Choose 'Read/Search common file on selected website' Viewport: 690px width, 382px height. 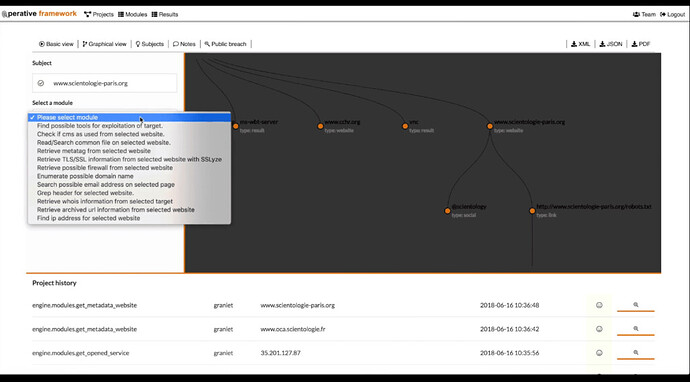129,143
